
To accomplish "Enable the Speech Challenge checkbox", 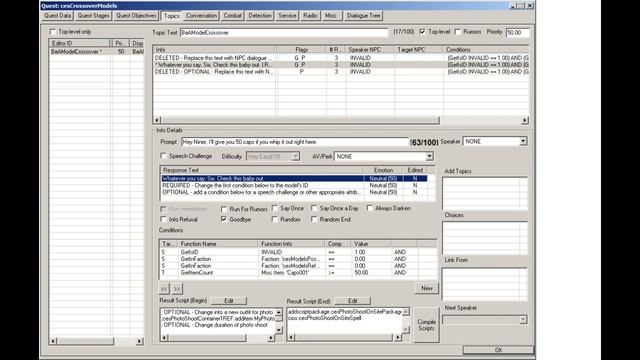I will [x=163, y=156].
